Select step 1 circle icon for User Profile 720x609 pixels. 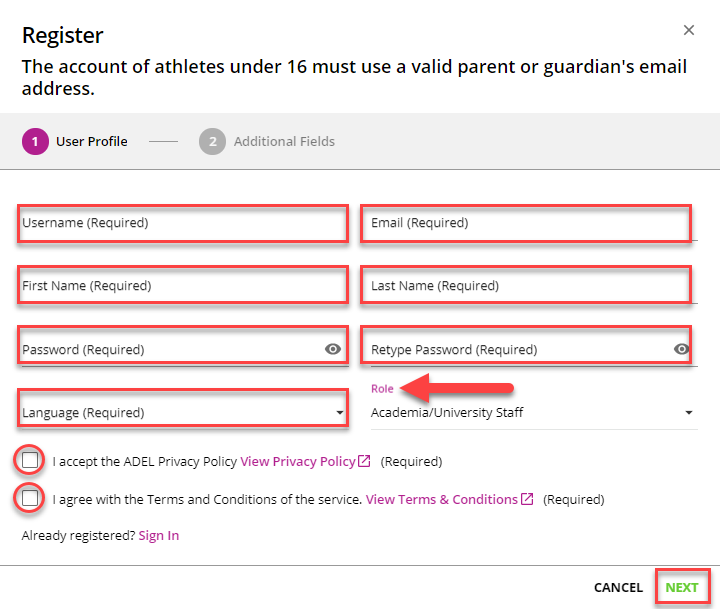(x=35, y=141)
